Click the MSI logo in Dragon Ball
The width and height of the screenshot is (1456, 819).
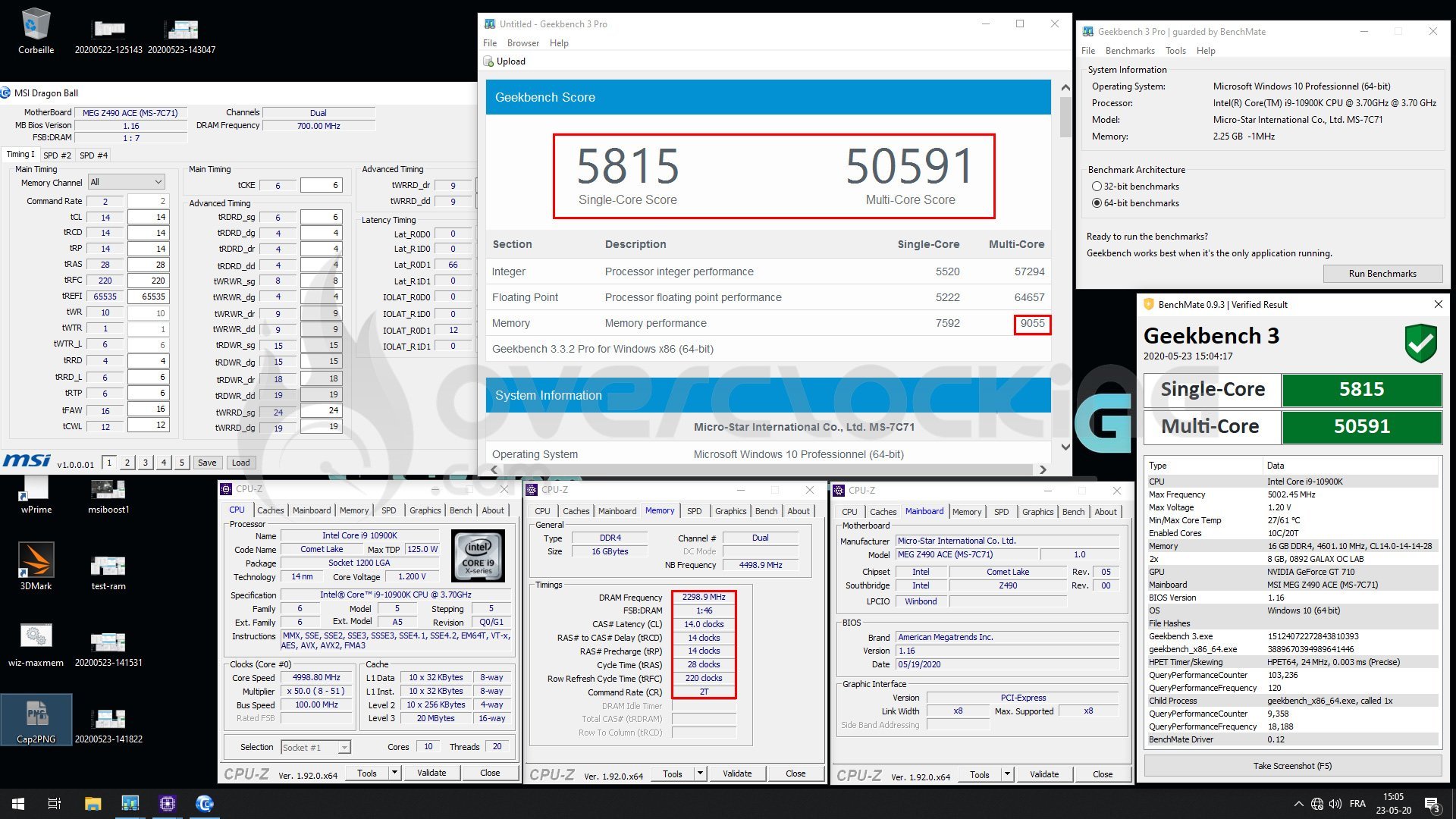27,461
